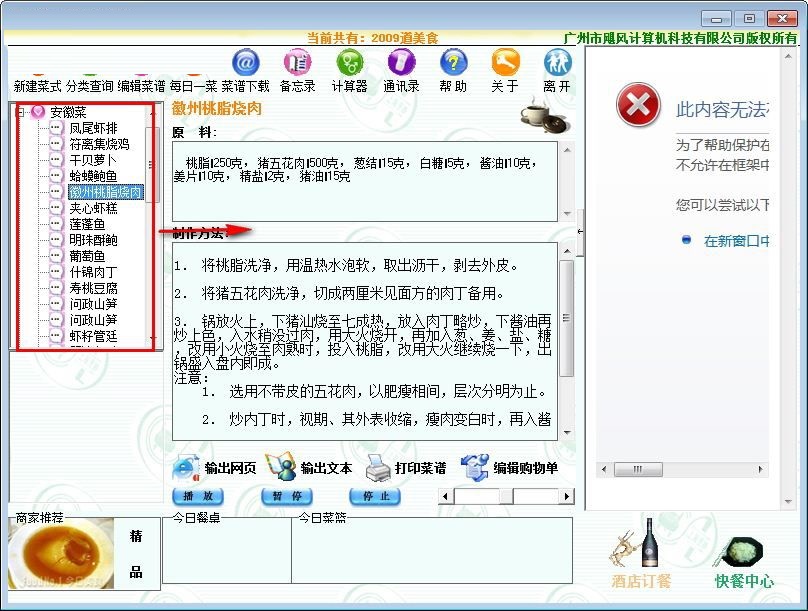Click the 今日菜篮 panel box
Viewport: 808px width, 611px height.
click(432, 551)
